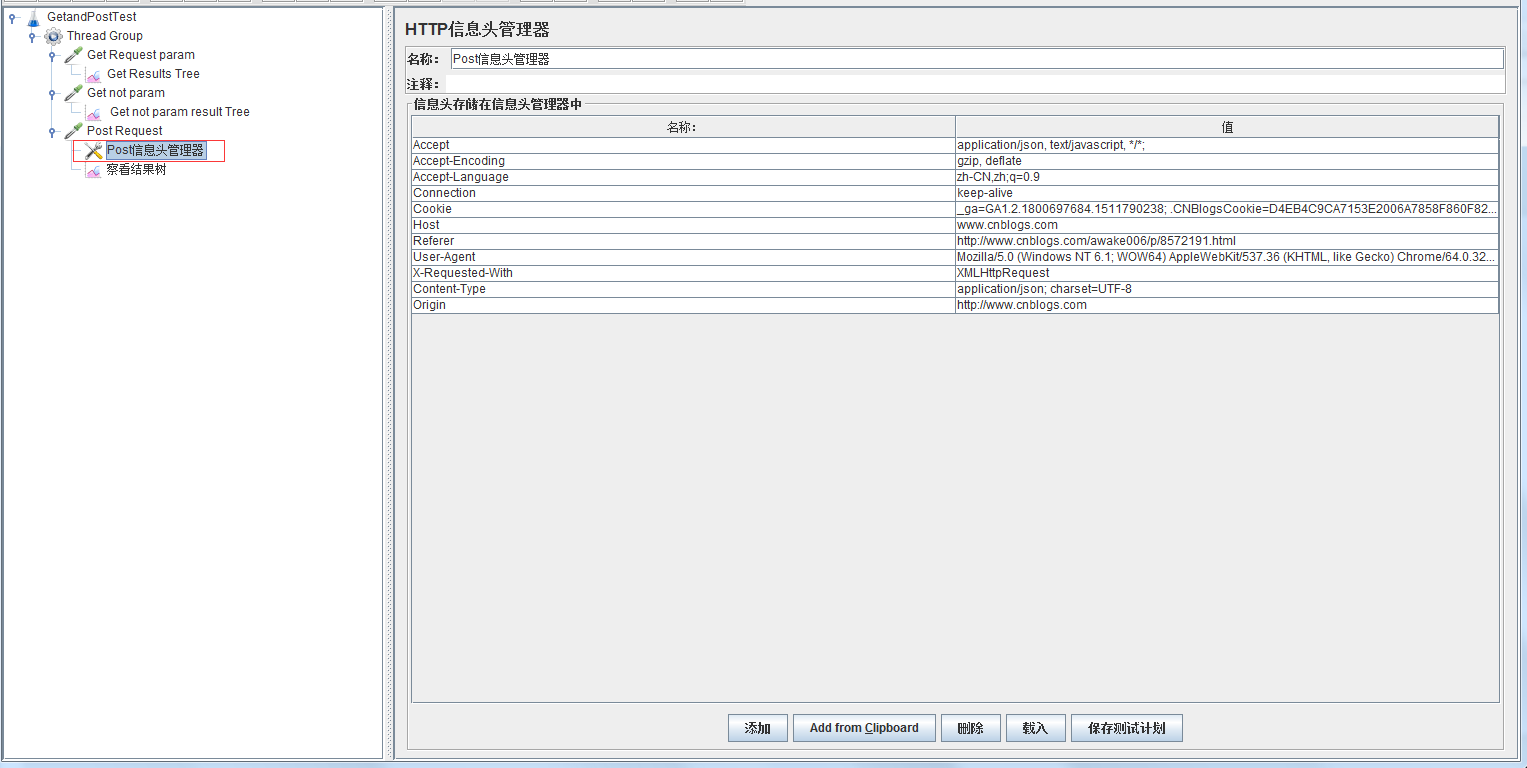Collapse the Thread Group node
Screen dimensions: 1527x768
29,35
